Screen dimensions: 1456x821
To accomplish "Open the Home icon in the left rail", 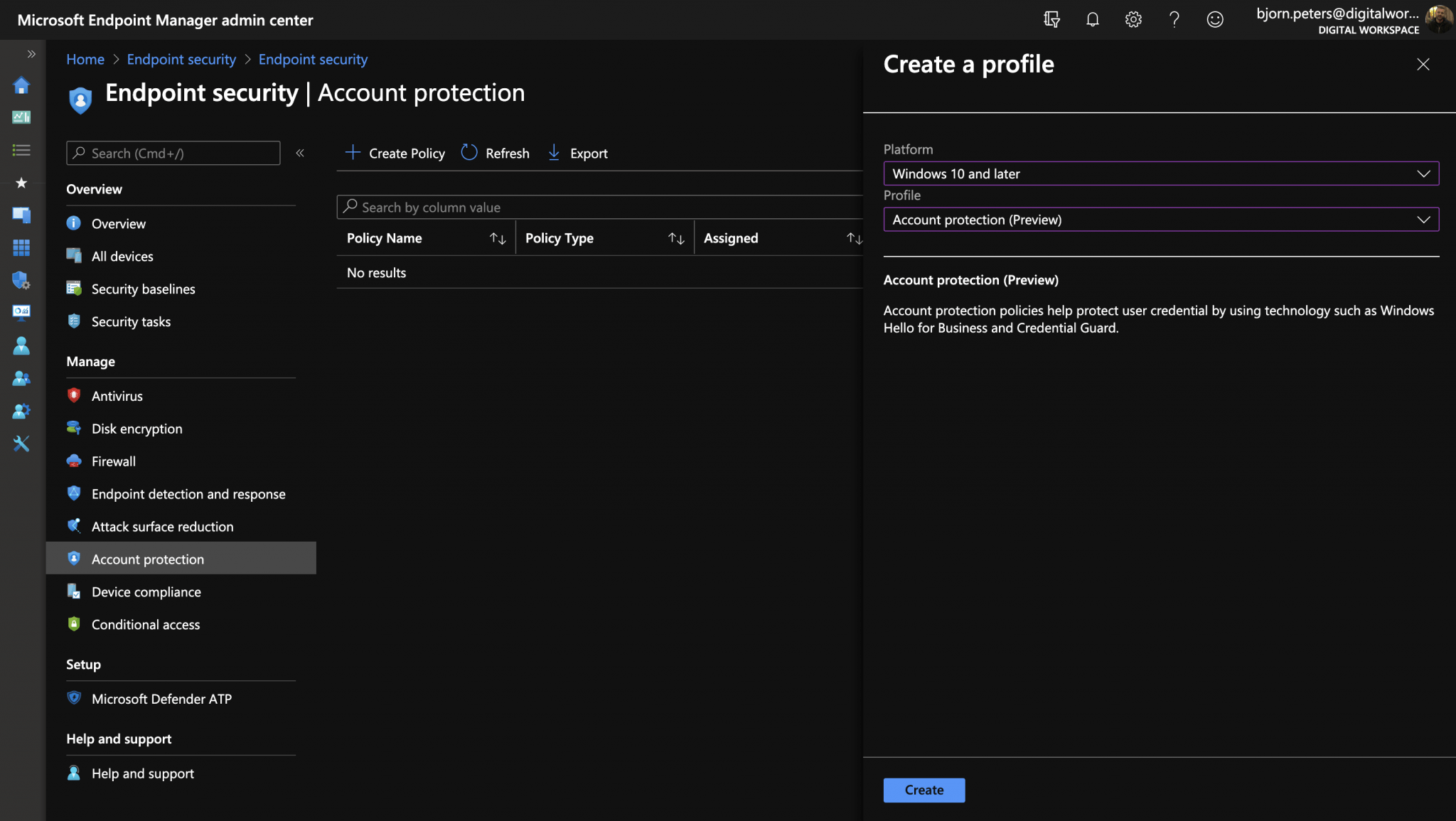I will [21, 85].
